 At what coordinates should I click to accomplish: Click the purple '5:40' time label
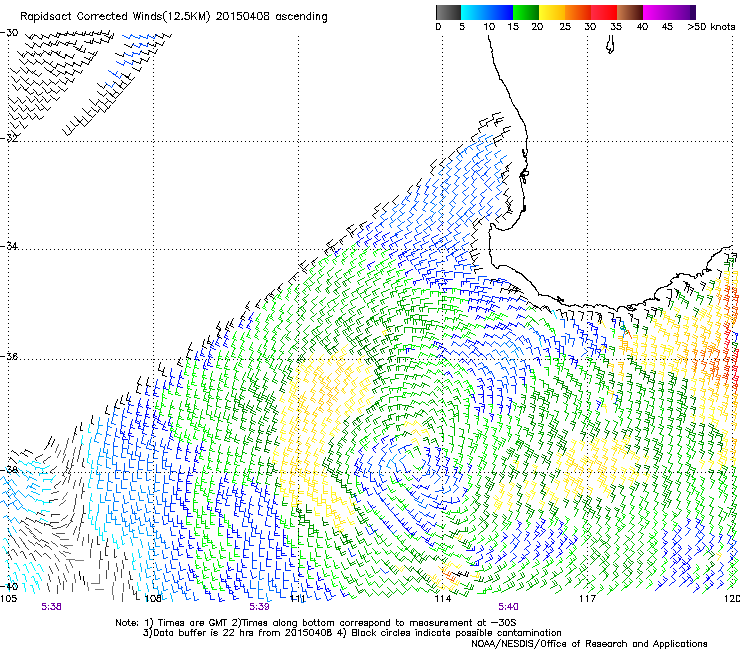[x=508, y=607]
